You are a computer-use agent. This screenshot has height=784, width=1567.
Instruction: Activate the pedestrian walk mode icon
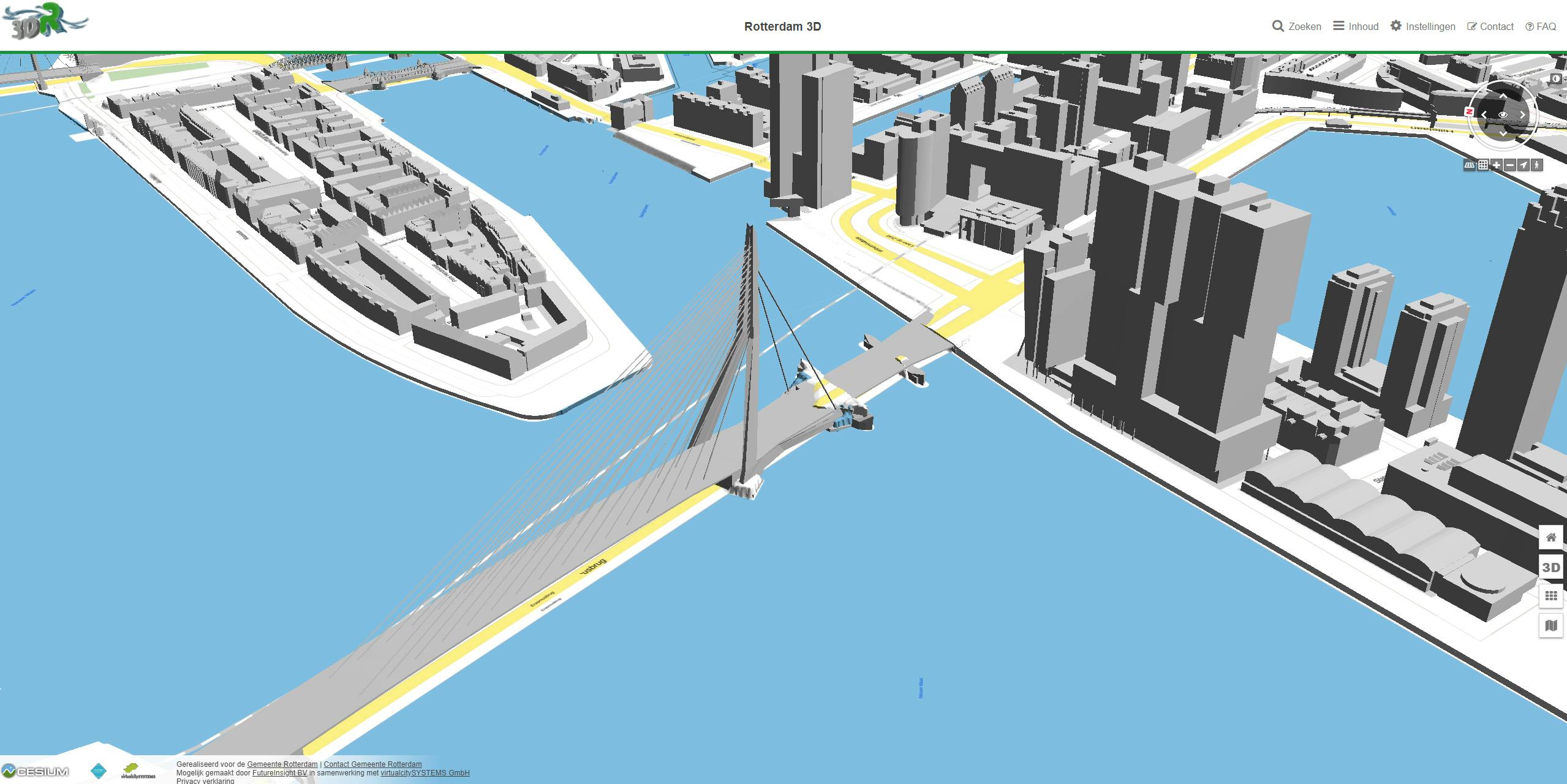coord(1537,165)
